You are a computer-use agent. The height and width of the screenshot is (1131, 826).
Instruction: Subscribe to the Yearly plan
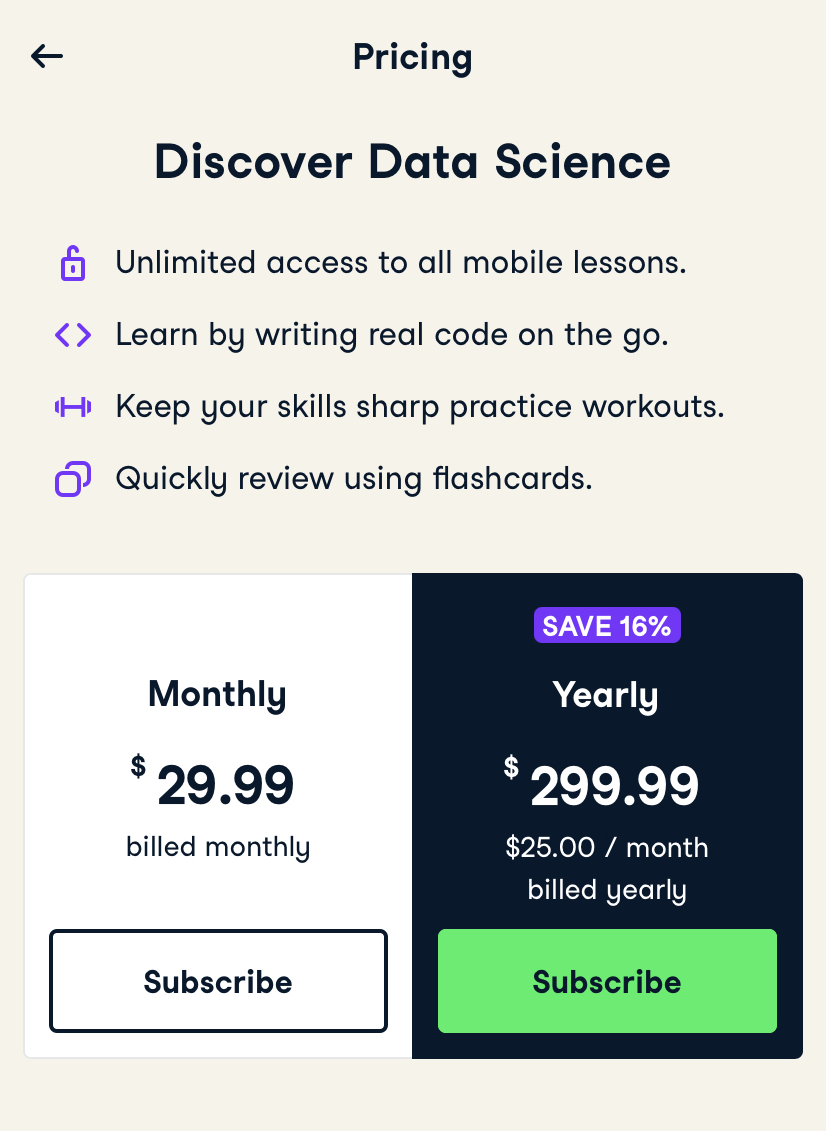pyautogui.click(x=607, y=981)
